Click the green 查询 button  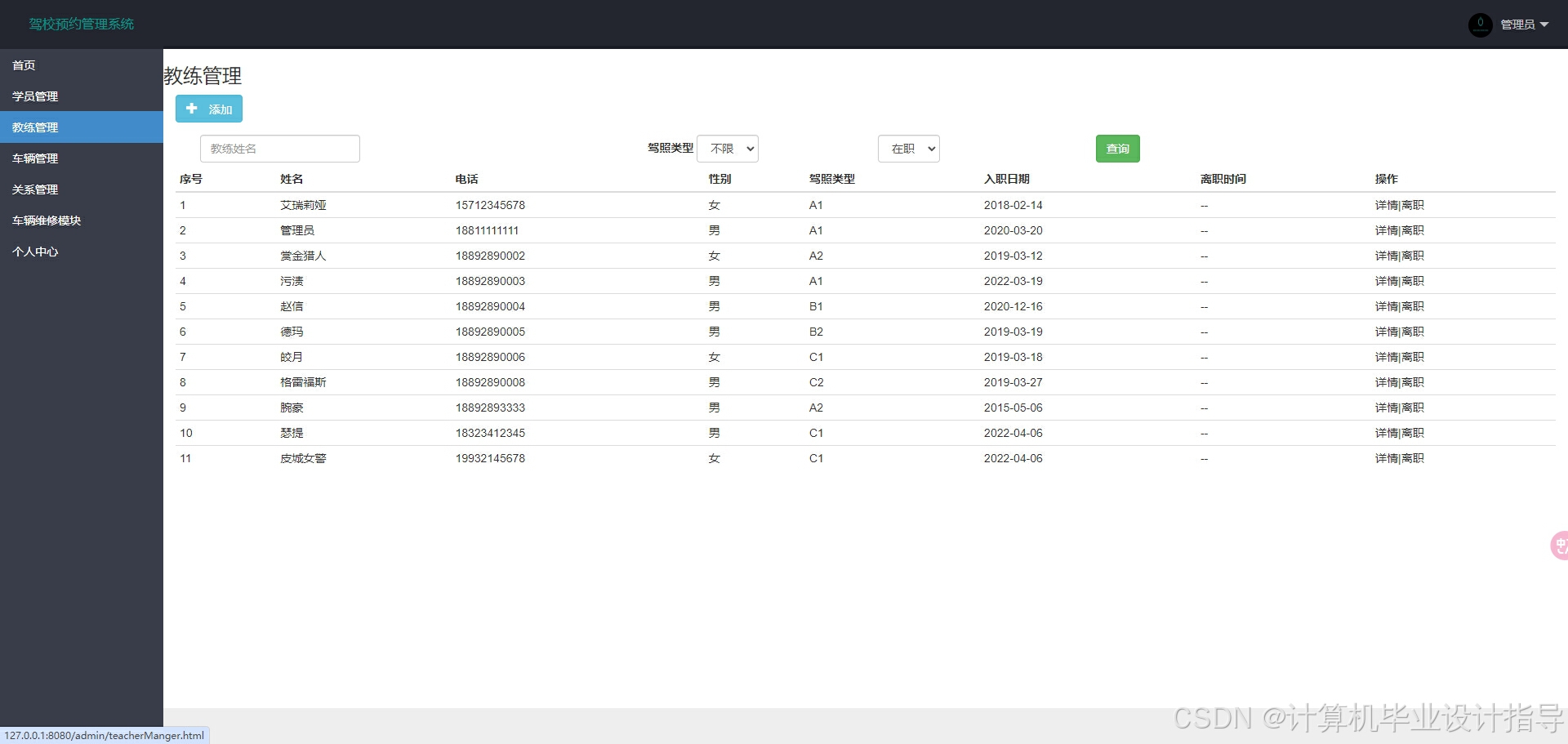coord(1117,149)
